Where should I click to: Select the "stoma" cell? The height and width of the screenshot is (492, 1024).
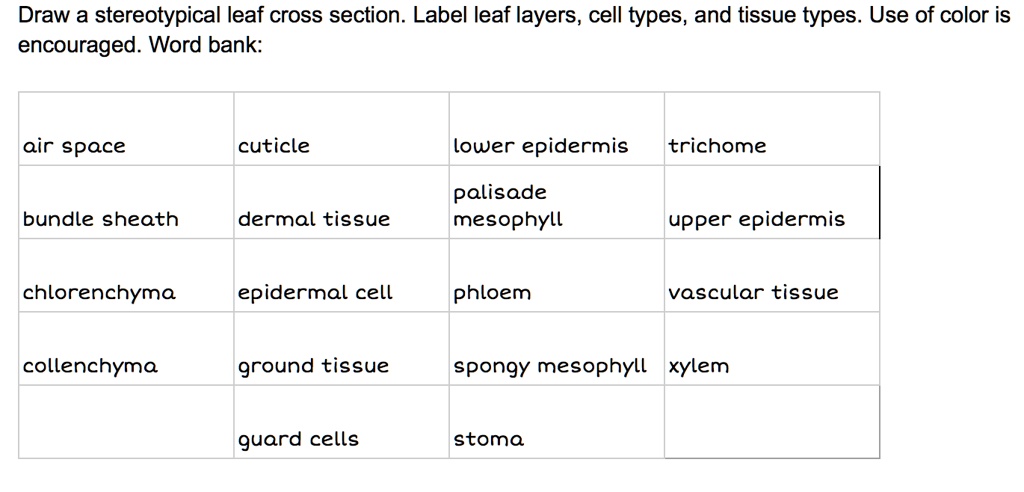click(x=488, y=439)
